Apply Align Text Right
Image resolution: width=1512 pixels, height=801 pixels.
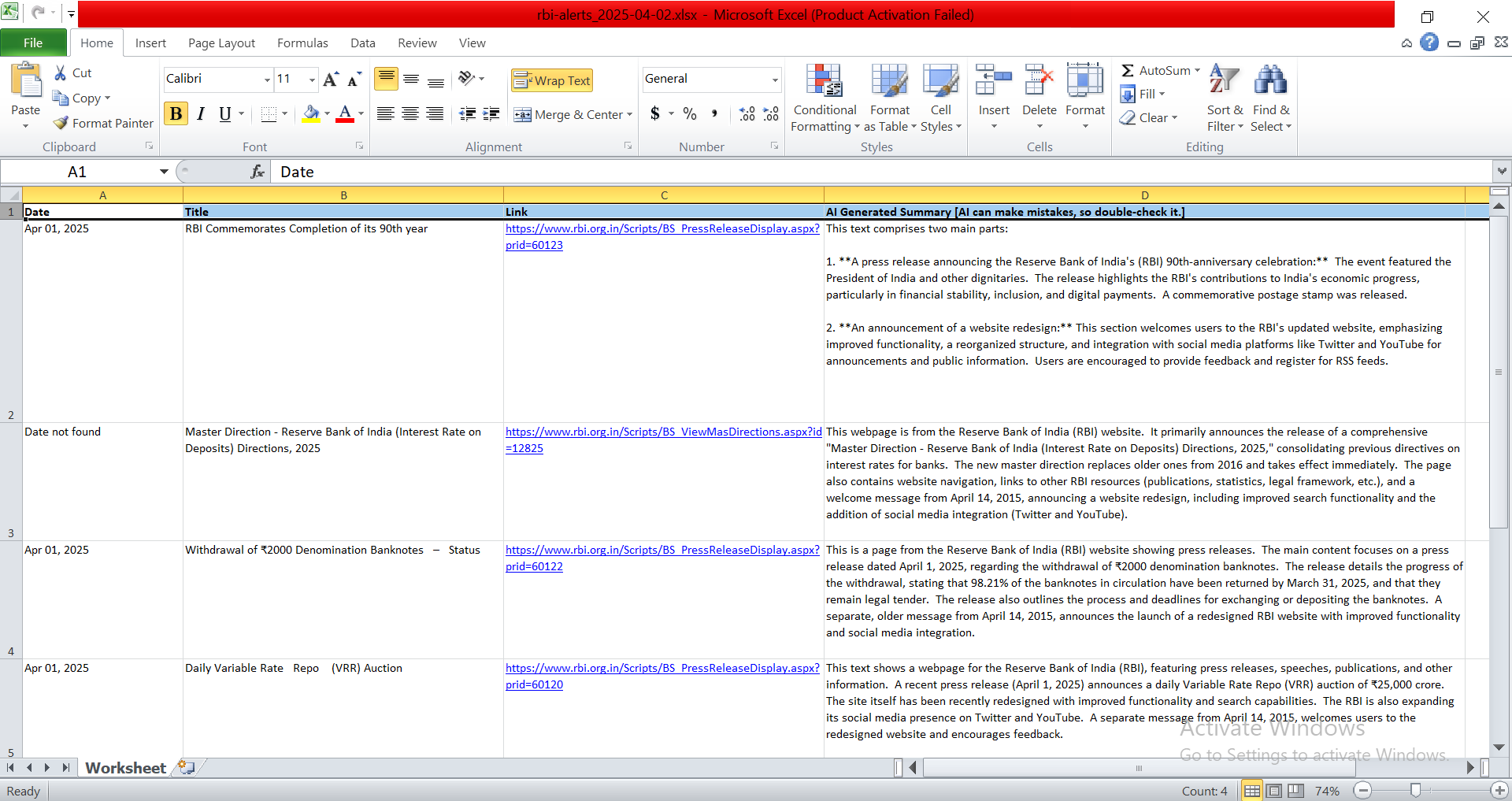pyautogui.click(x=435, y=114)
